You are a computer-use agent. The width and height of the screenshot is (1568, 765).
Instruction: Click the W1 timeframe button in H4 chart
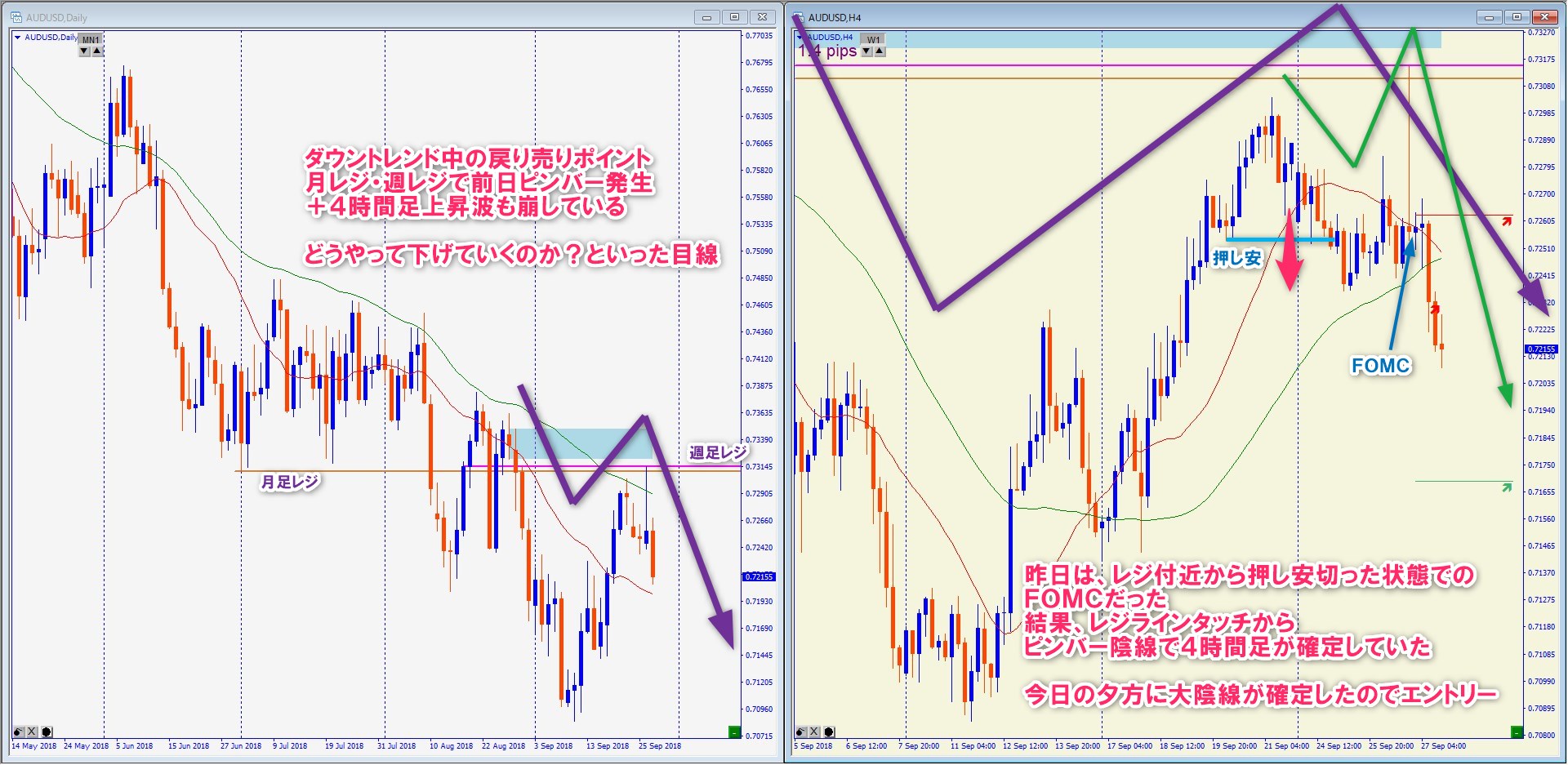tap(874, 40)
